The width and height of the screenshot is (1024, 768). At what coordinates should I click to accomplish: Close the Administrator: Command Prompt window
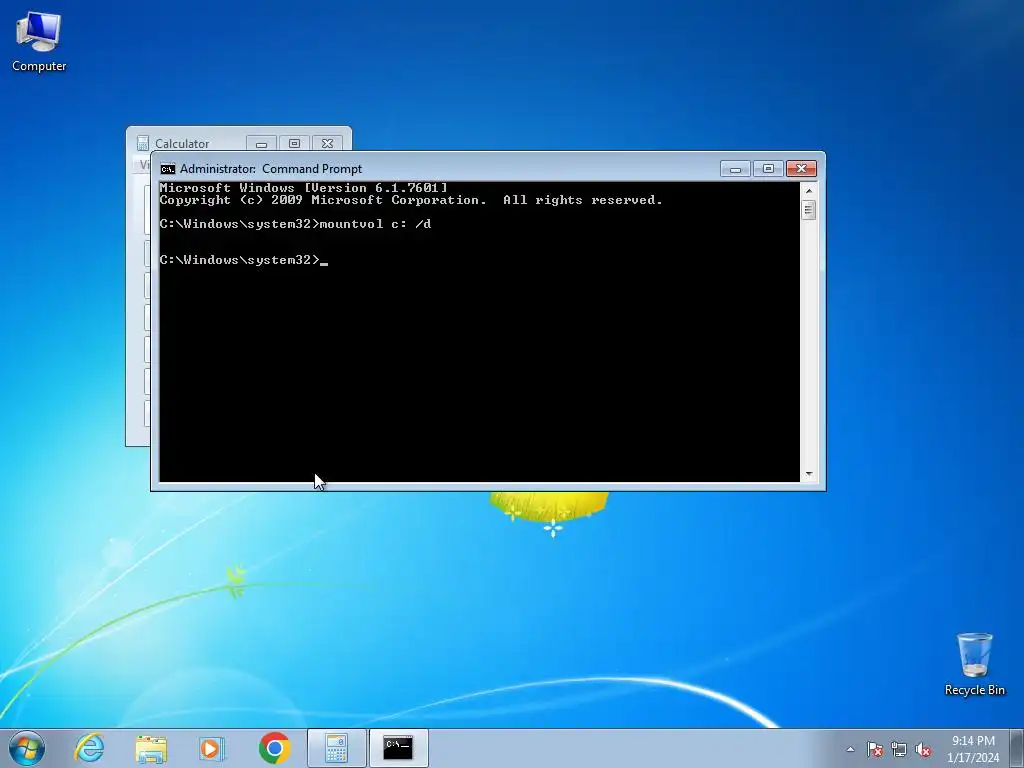click(801, 169)
